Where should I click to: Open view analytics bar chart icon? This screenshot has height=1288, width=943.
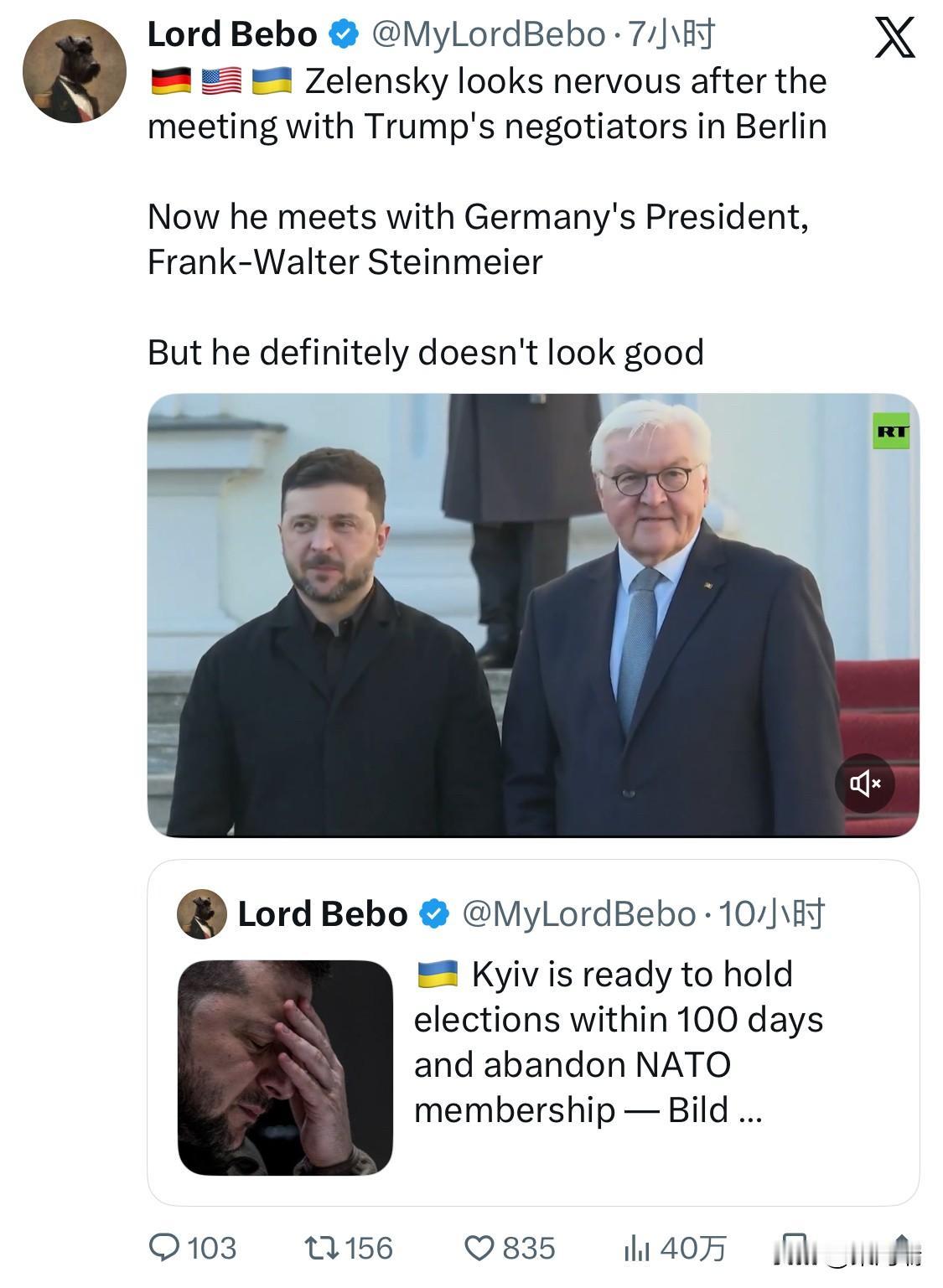pos(636,1249)
